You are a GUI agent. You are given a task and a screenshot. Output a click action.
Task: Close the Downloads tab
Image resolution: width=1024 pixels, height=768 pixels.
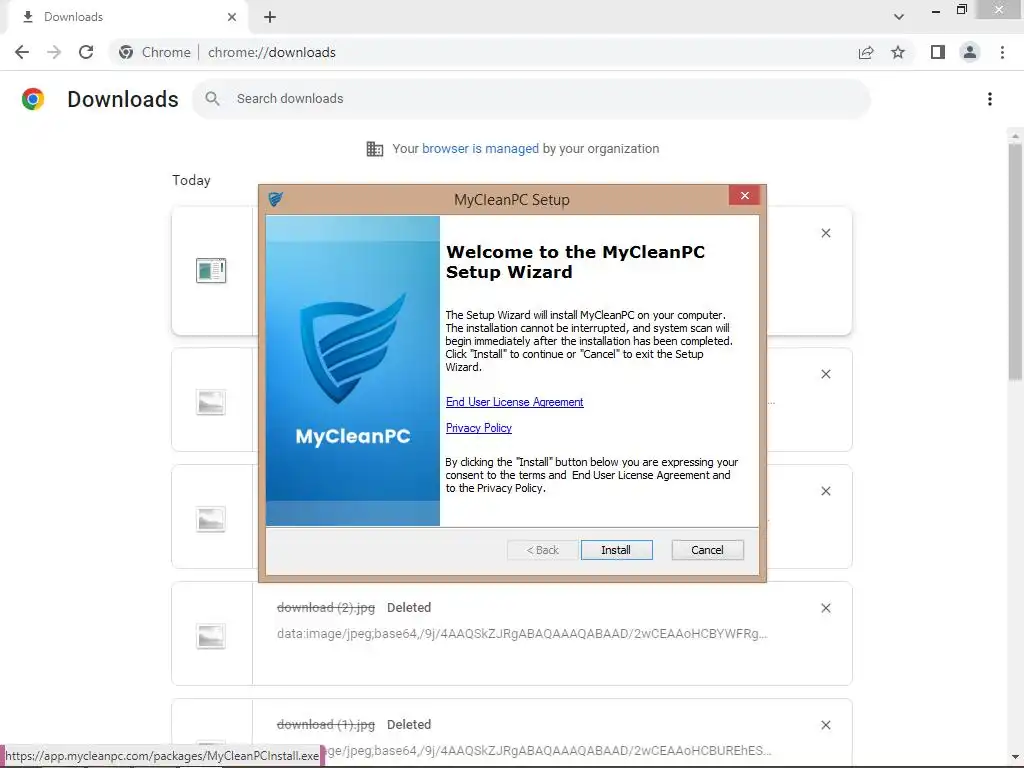(232, 17)
